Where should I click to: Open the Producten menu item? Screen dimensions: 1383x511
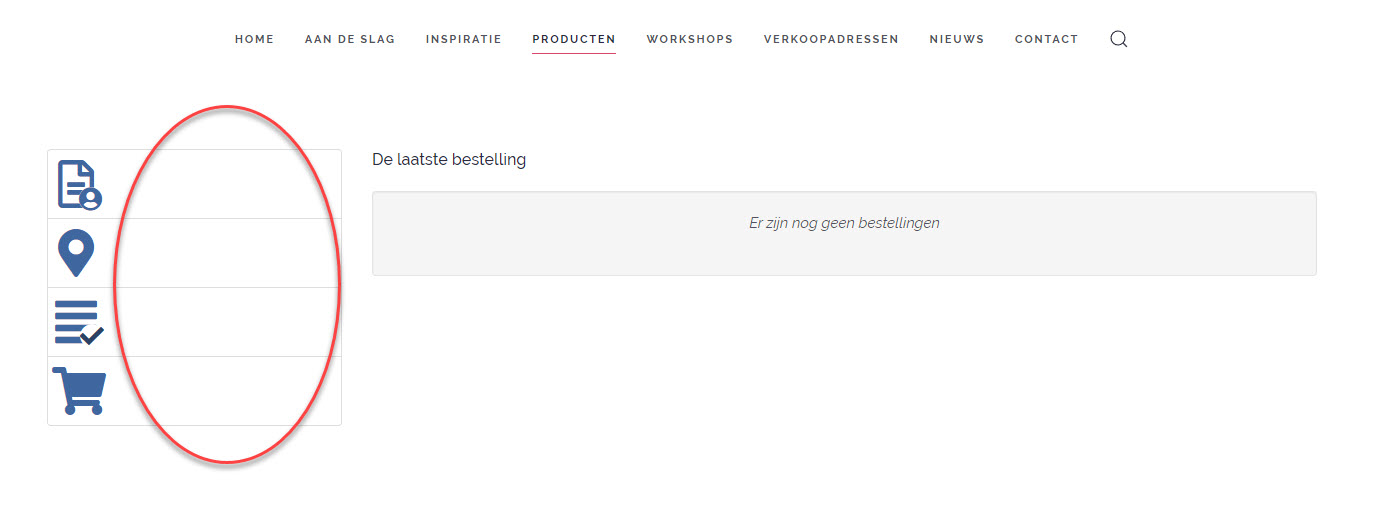coord(574,39)
